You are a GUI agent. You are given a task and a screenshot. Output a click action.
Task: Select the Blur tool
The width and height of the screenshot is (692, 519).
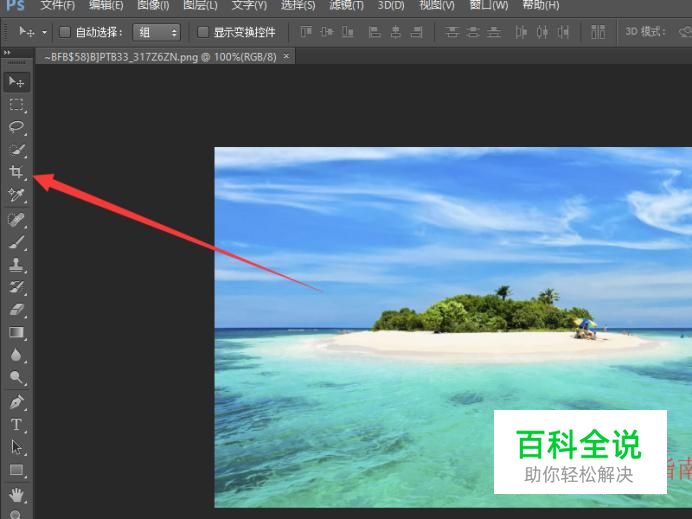16,354
